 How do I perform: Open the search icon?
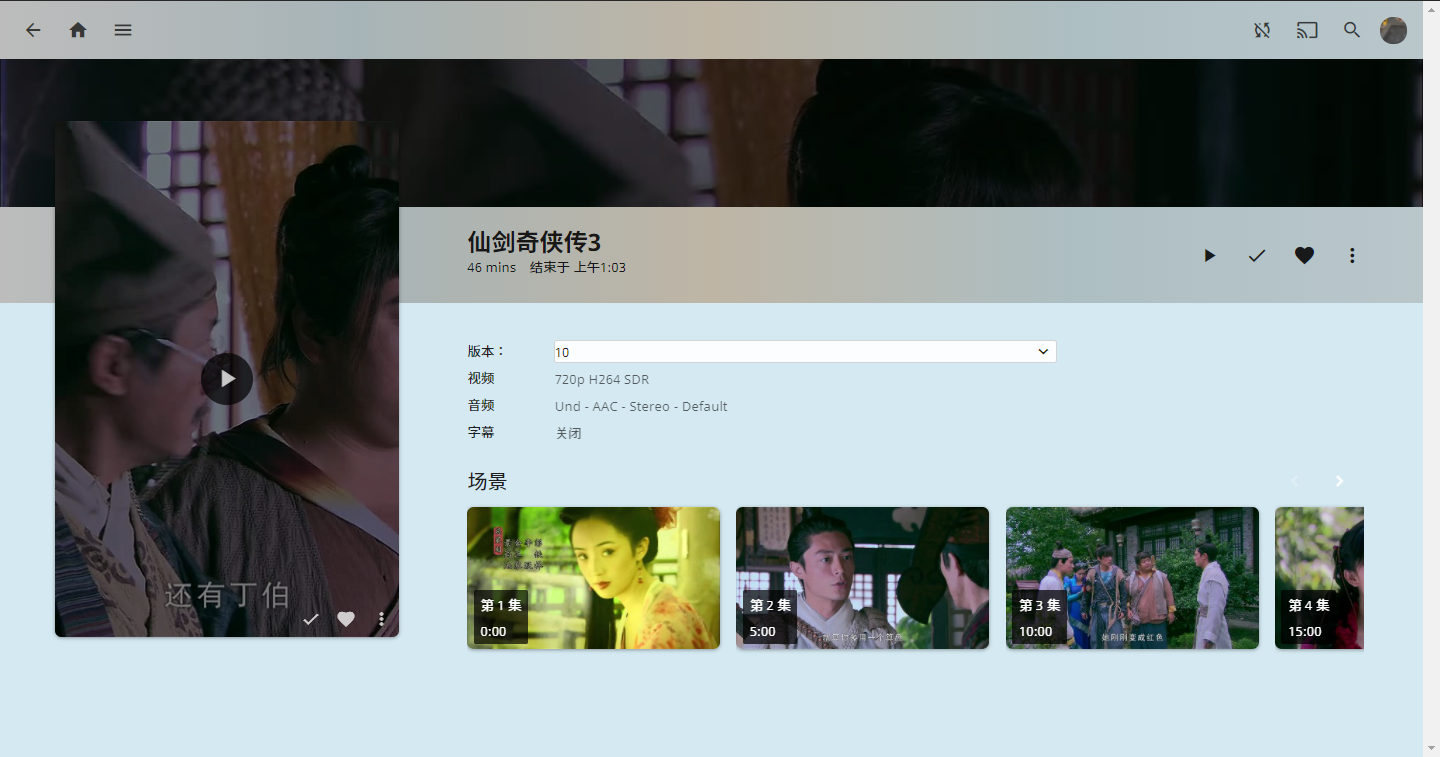coord(1352,30)
